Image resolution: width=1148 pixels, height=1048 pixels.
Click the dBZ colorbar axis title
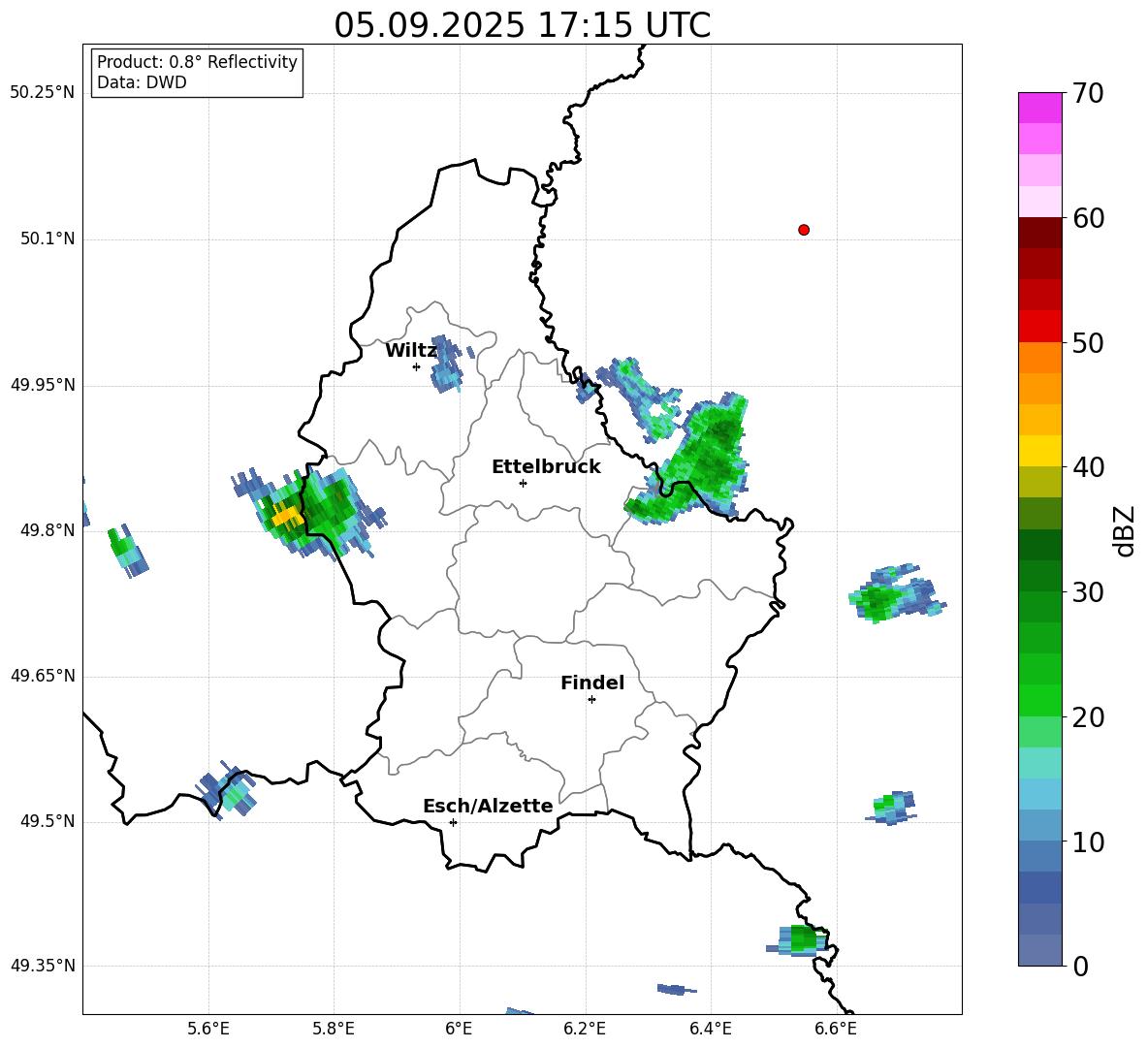point(1126,530)
